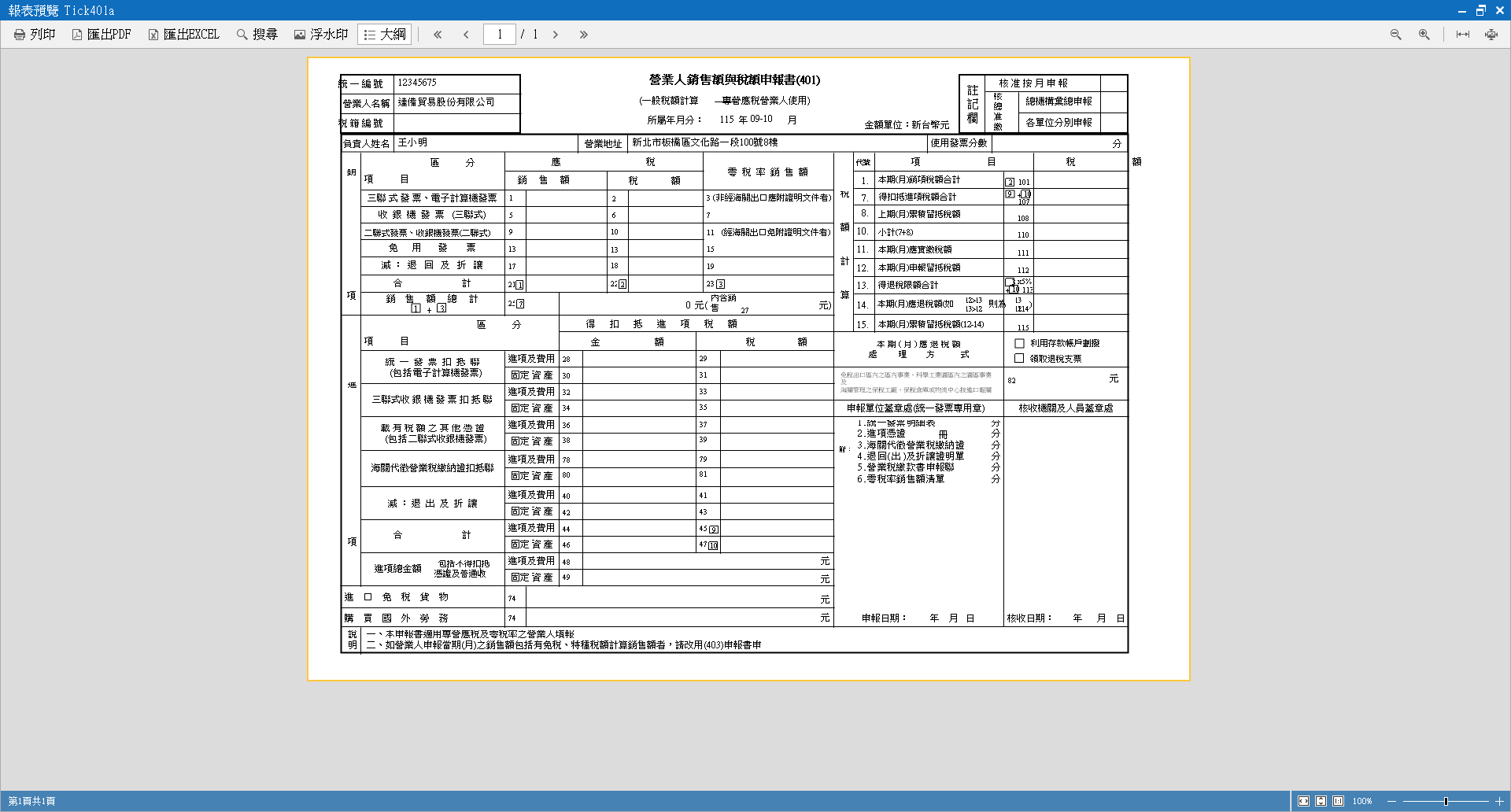Toggle the 大綱 outline panel
Screen dimensions: 1511x812
[x=385, y=35]
